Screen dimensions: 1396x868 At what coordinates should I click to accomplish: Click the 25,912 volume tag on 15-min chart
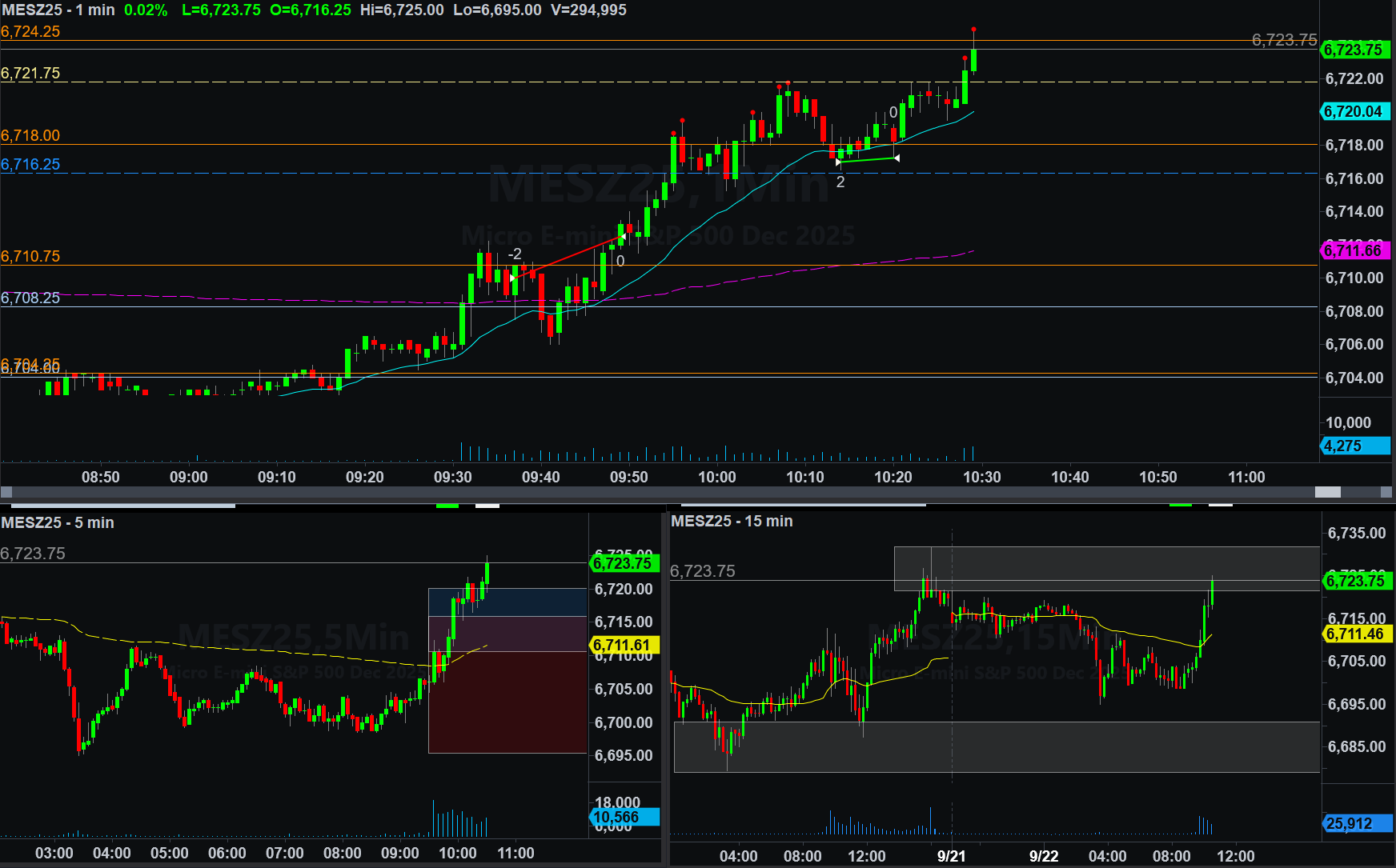(x=1354, y=823)
